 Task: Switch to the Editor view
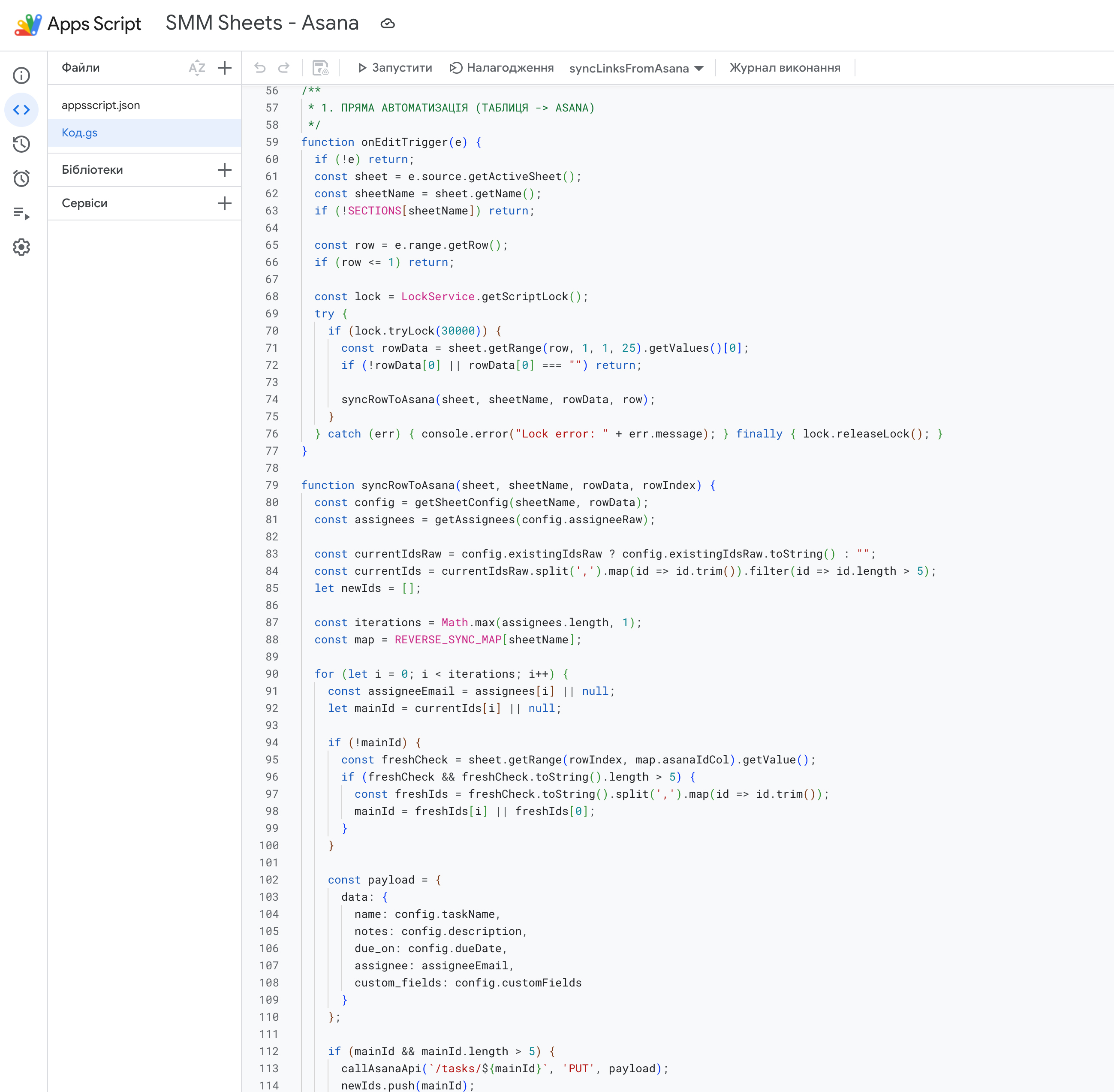tap(21, 109)
